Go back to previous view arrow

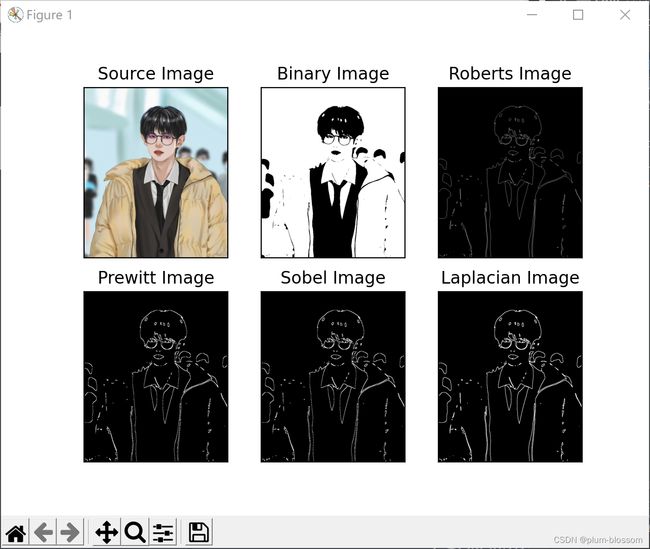click(x=44, y=532)
